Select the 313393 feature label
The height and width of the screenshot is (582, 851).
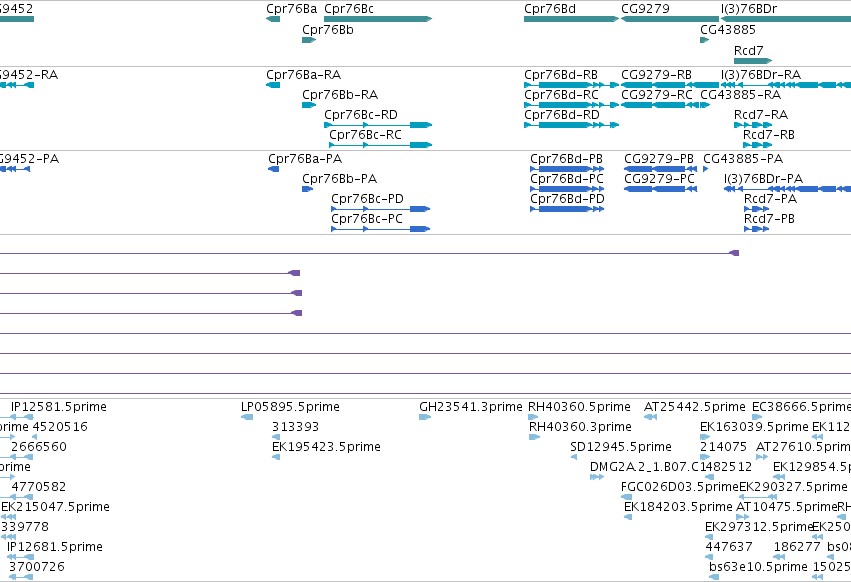[x=295, y=427]
